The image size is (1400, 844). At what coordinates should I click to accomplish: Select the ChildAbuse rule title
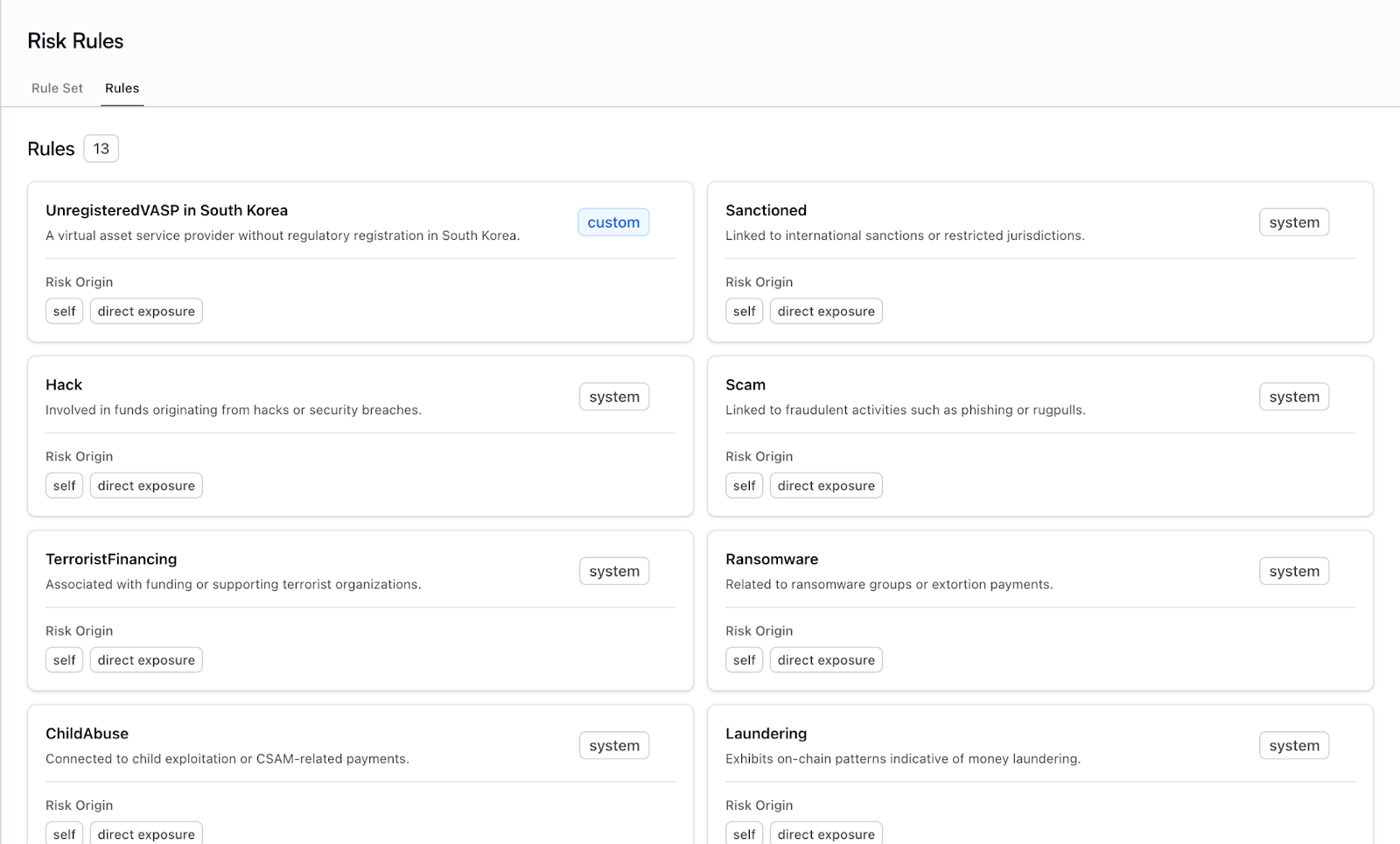(x=87, y=734)
